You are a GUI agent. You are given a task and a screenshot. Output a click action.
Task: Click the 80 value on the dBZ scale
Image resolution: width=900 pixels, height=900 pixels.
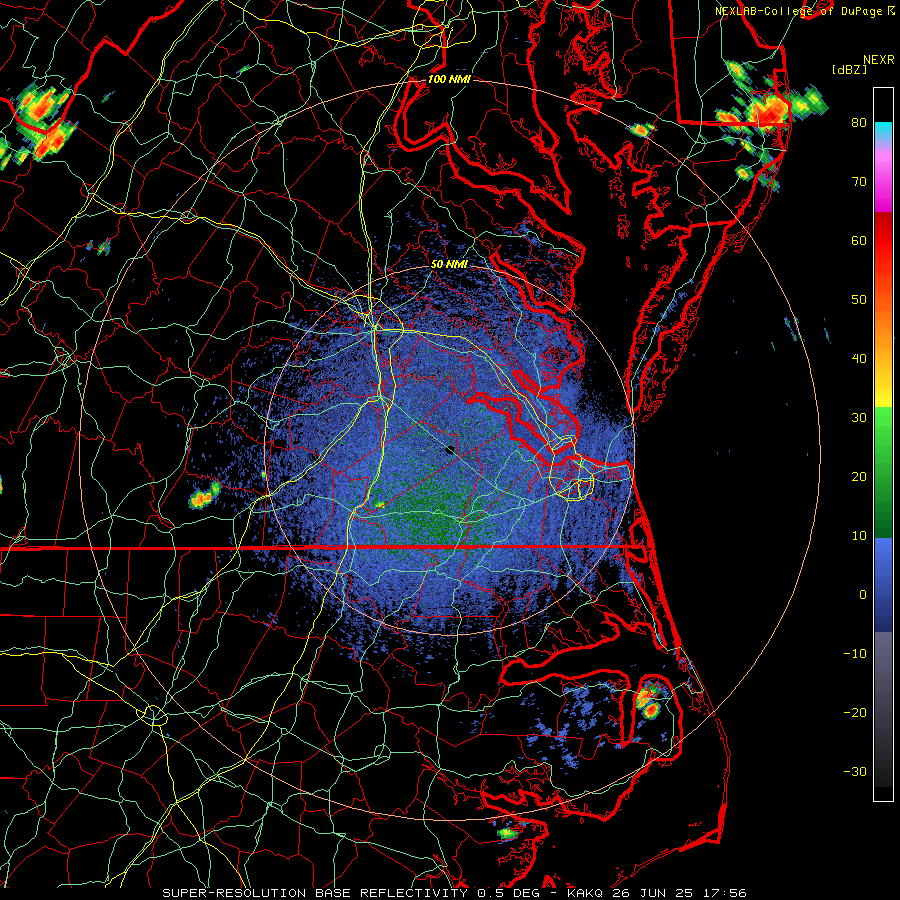coord(859,122)
